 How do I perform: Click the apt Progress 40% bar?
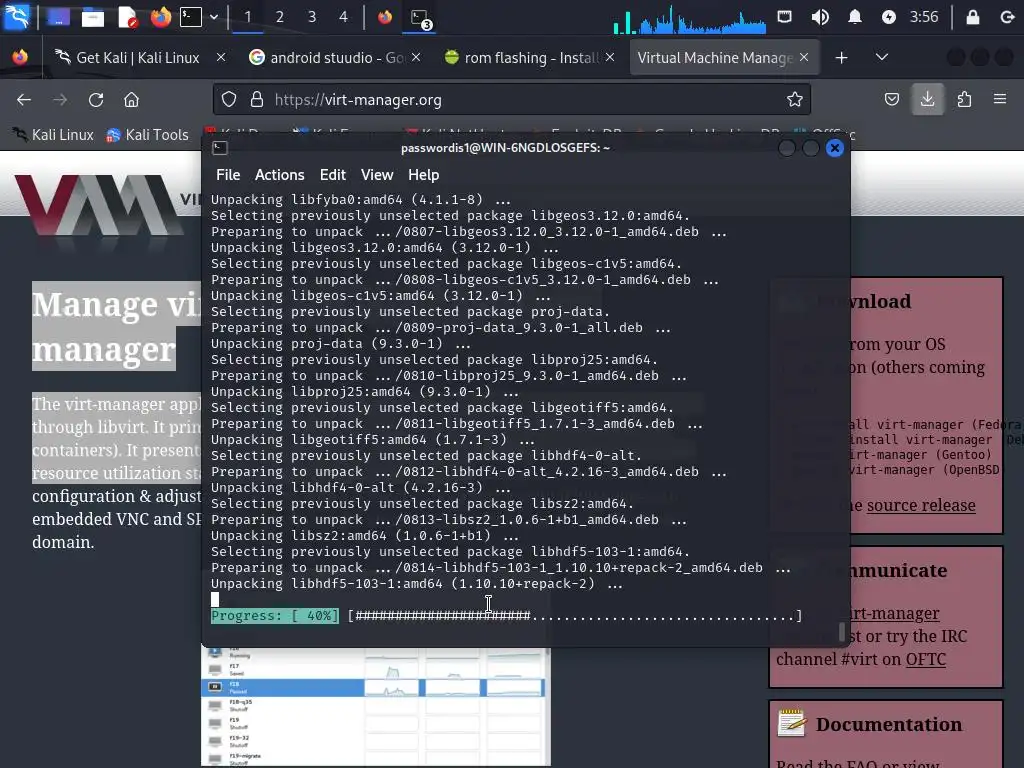pyautogui.click(x=506, y=615)
